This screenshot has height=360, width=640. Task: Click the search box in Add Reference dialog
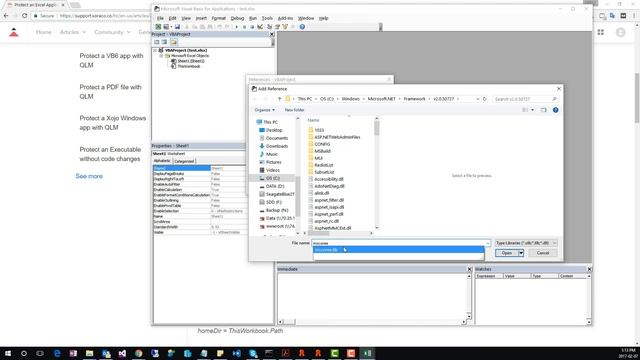(524, 99)
